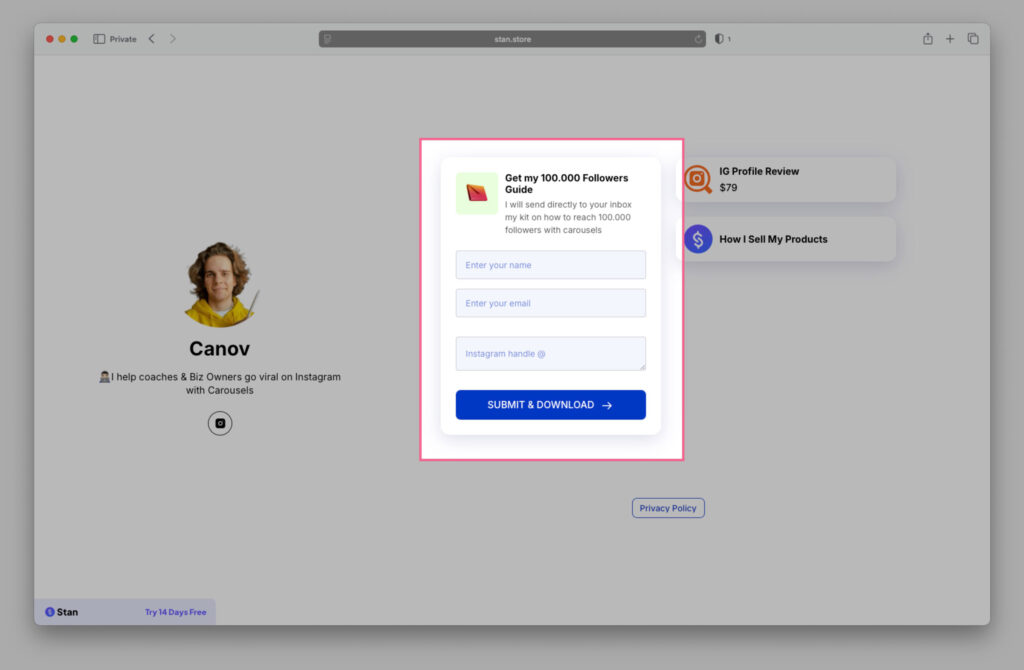Select the Instagram handle text box
This screenshot has width=1024, height=670.
point(550,353)
